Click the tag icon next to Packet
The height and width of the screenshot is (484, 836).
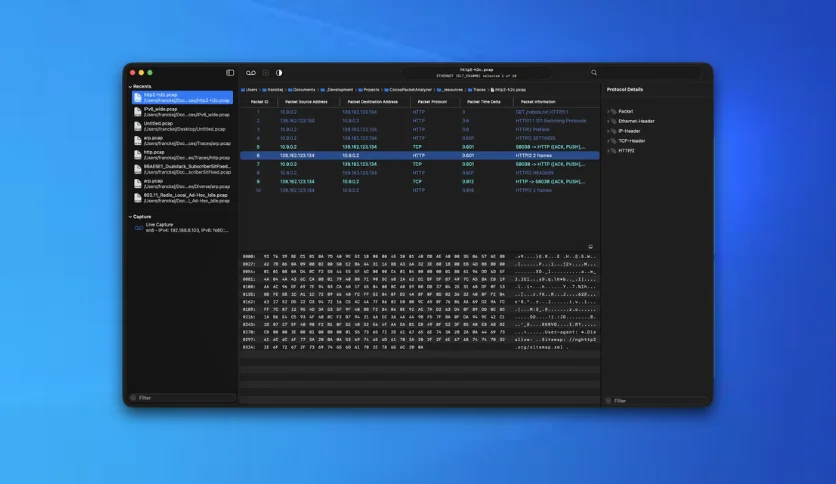coord(614,111)
